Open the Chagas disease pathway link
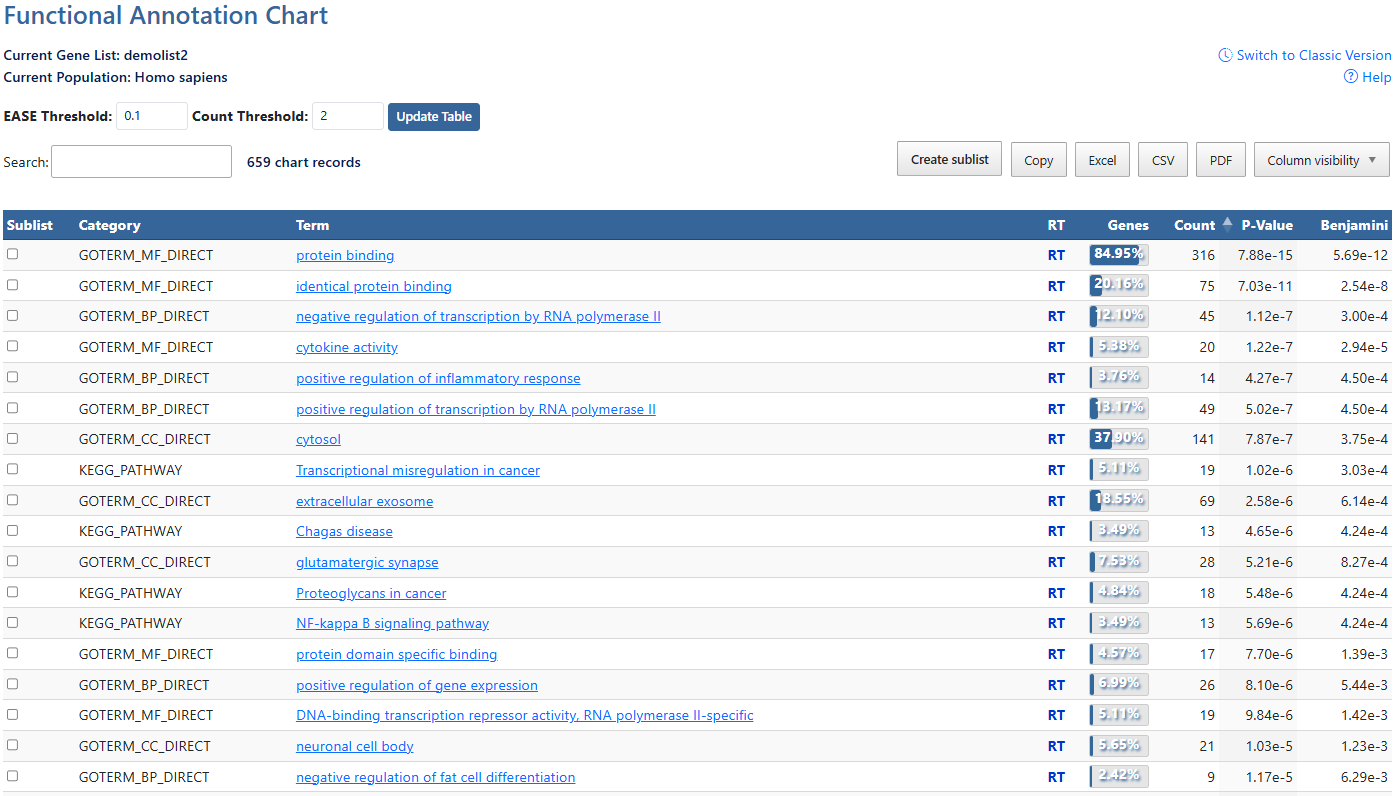This screenshot has height=796, width=1399. coord(344,531)
